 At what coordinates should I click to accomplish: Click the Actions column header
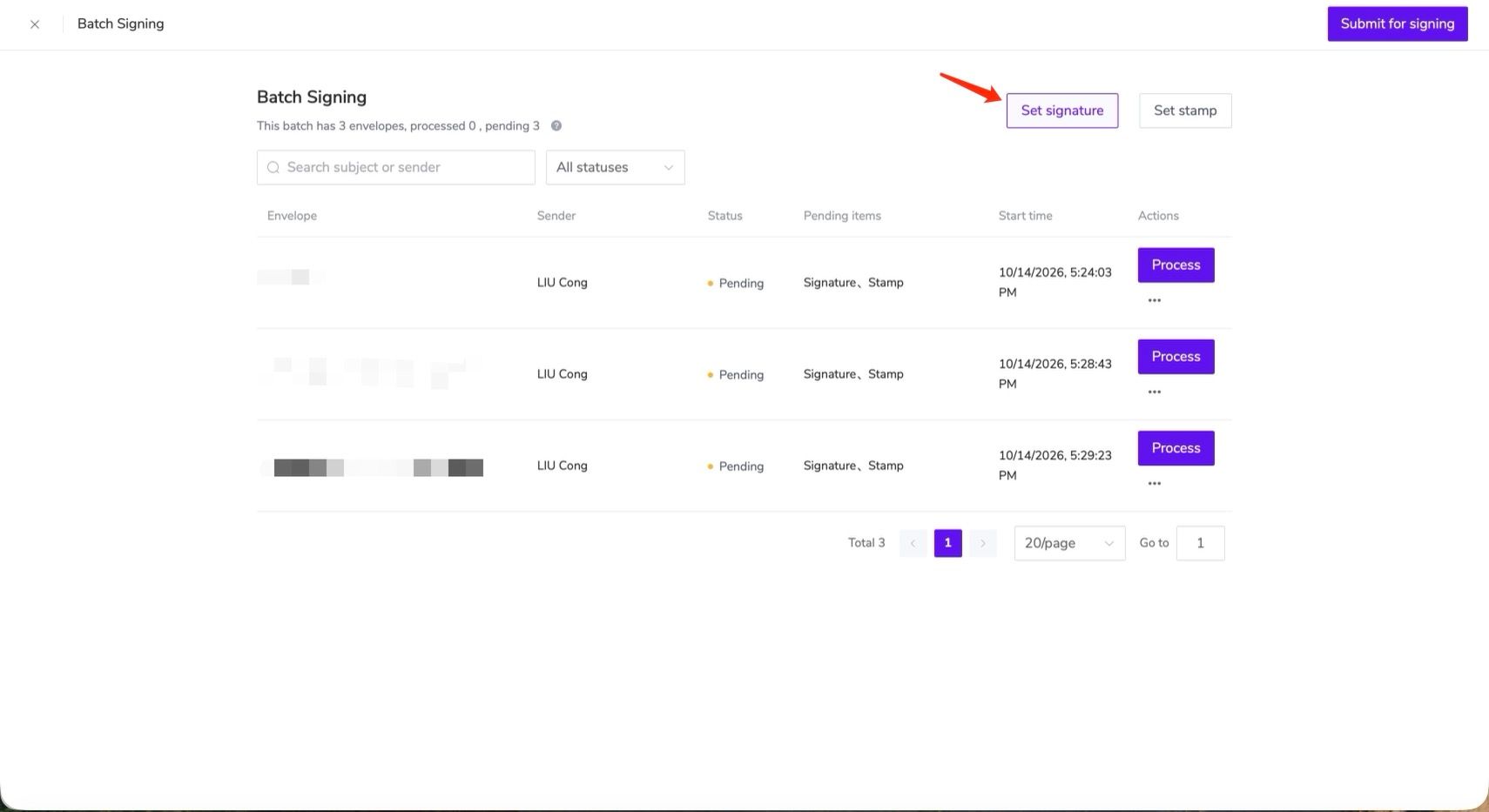[1158, 216]
